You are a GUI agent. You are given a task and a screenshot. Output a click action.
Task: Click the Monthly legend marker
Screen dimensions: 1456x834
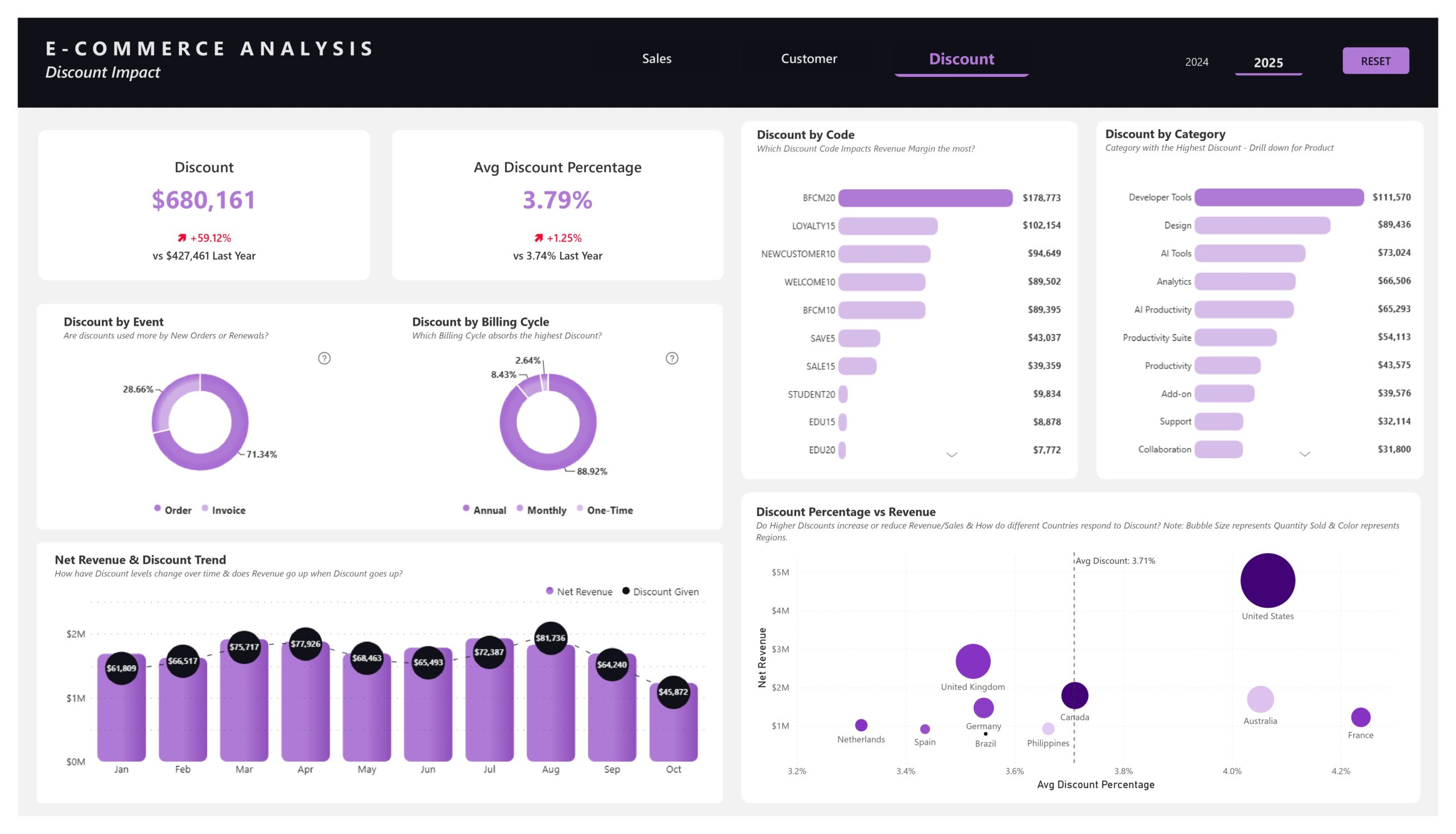[x=520, y=509]
